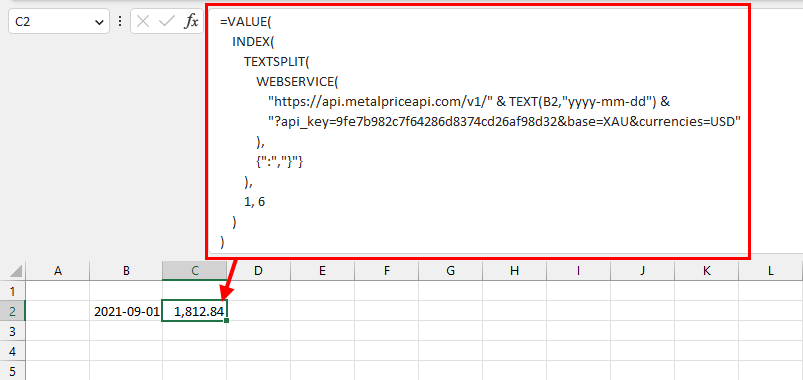
Task: Click the WEBSERVICE( line in formula bar
Action: click(298, 81)
